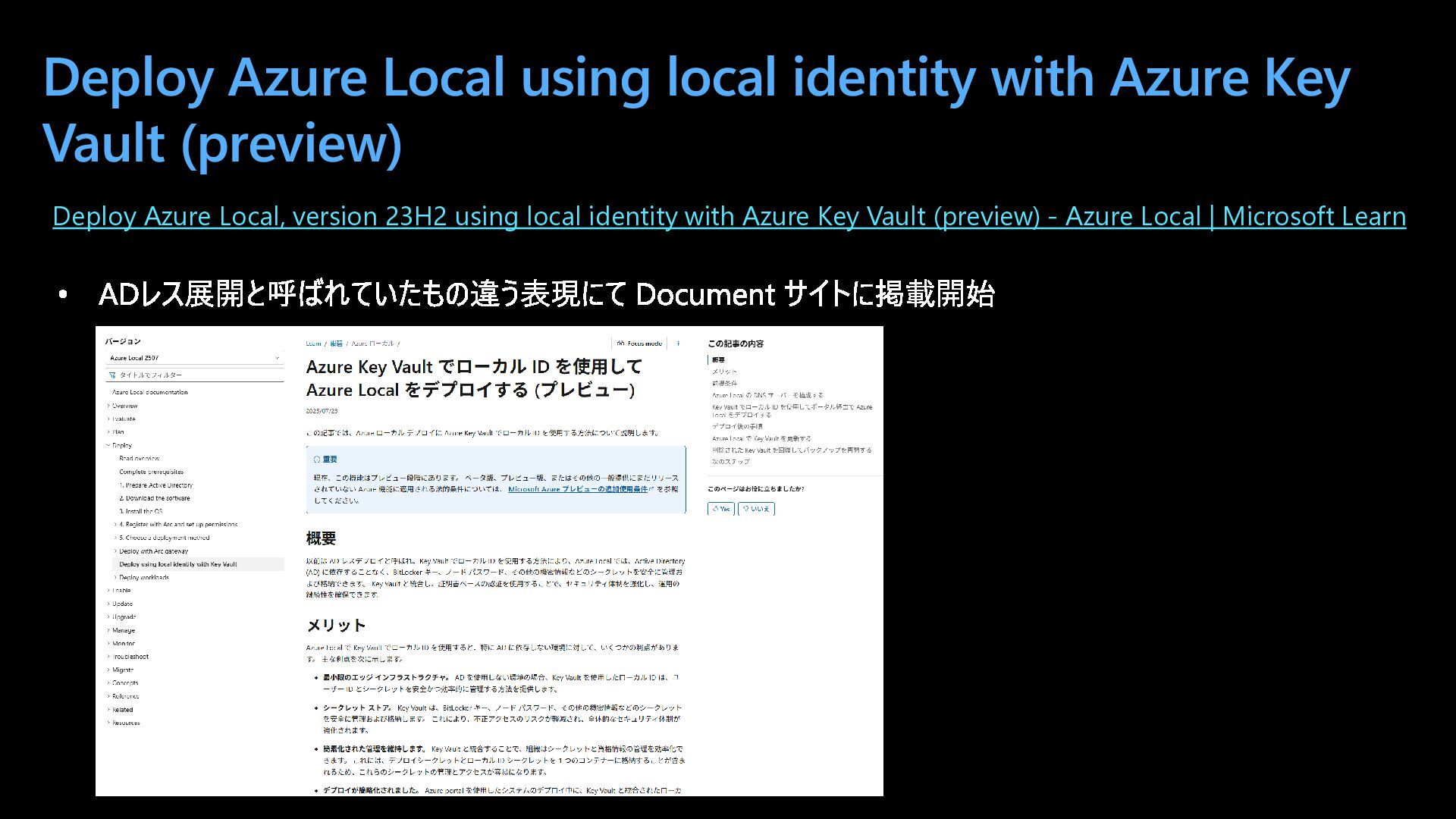1456x819 pixels.
Task: Click the filter funnel icon in sidebar
Action: pos(112,375)
